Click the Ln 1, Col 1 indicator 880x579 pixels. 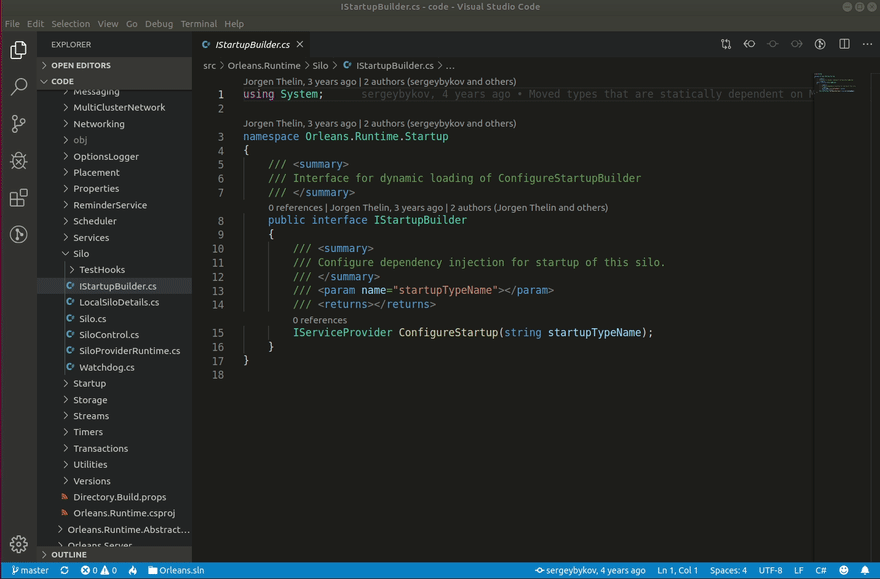(x=677, y=570)
